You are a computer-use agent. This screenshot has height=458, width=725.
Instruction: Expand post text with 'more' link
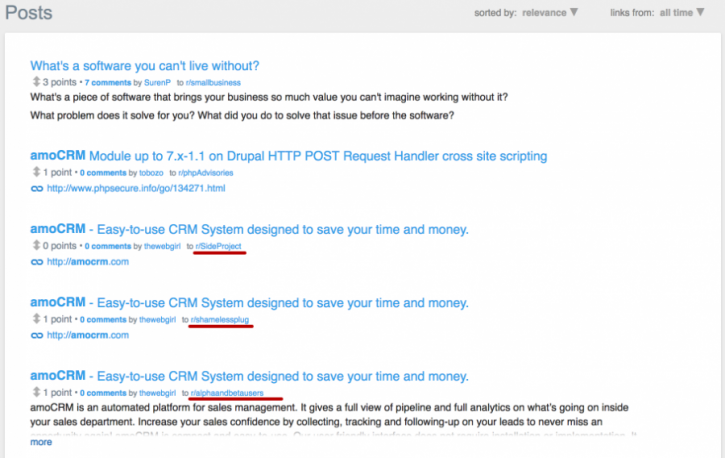click(x=41, y=442)
